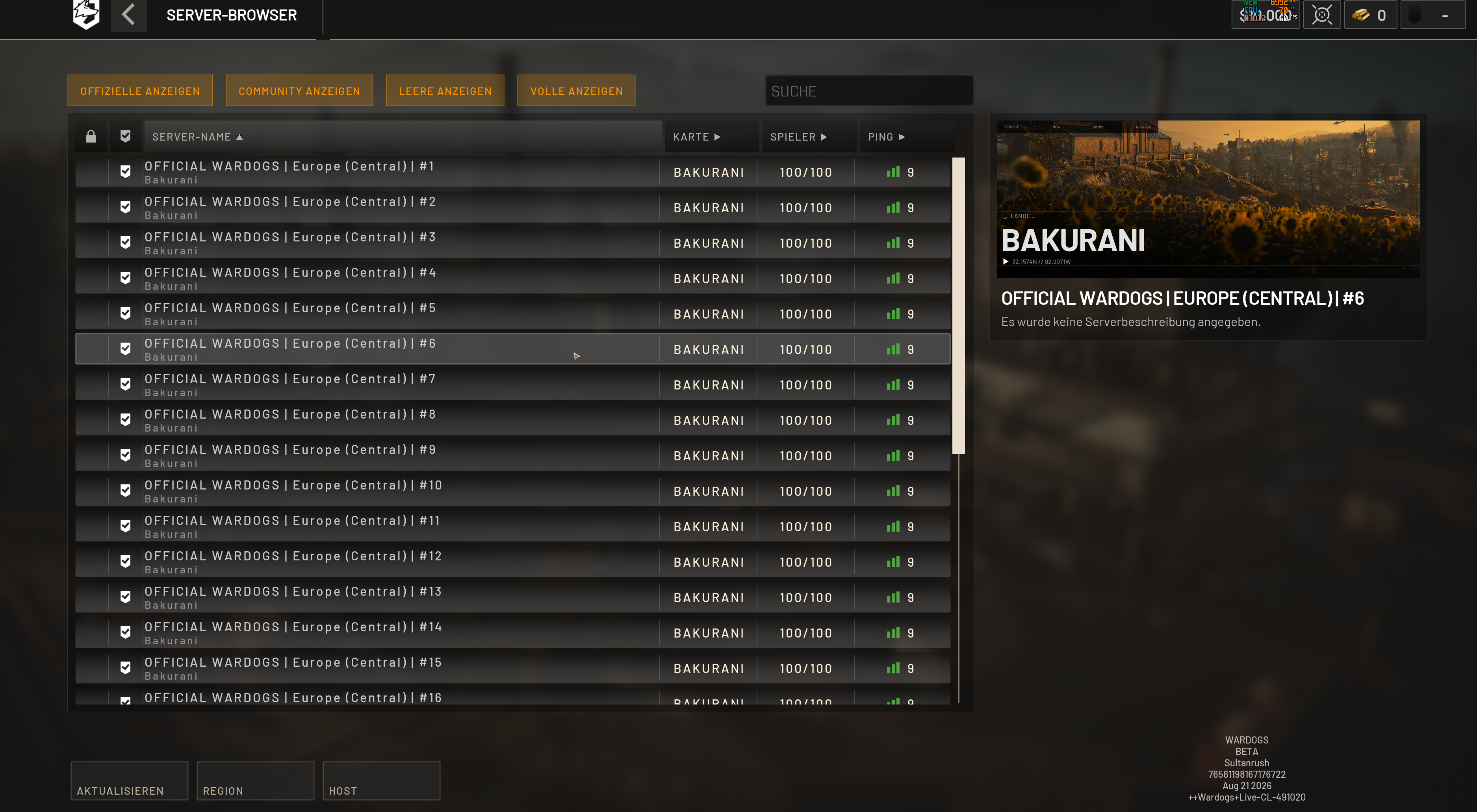This screenshot has width=1477, height=812.
Task: Toggle LEERE ANZEIGEN filter
Action: (x=445, y=91)
